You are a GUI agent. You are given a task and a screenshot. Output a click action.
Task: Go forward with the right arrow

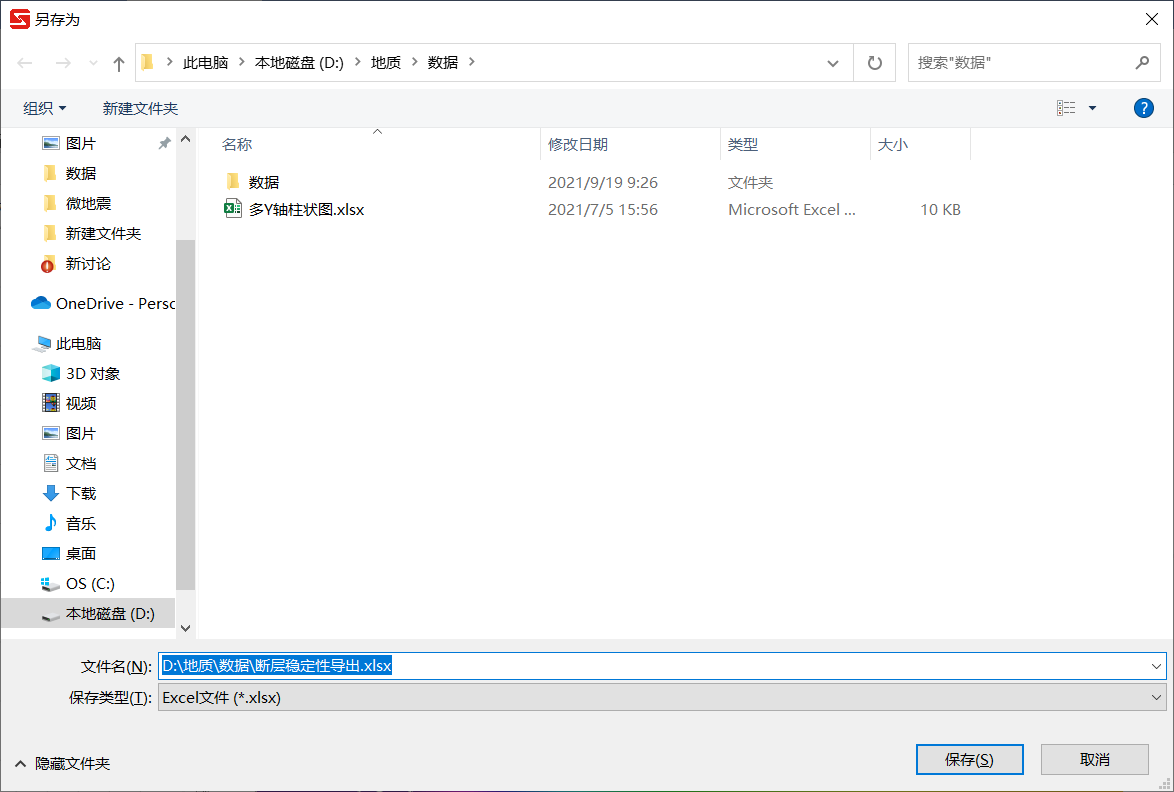coord(63,63)
